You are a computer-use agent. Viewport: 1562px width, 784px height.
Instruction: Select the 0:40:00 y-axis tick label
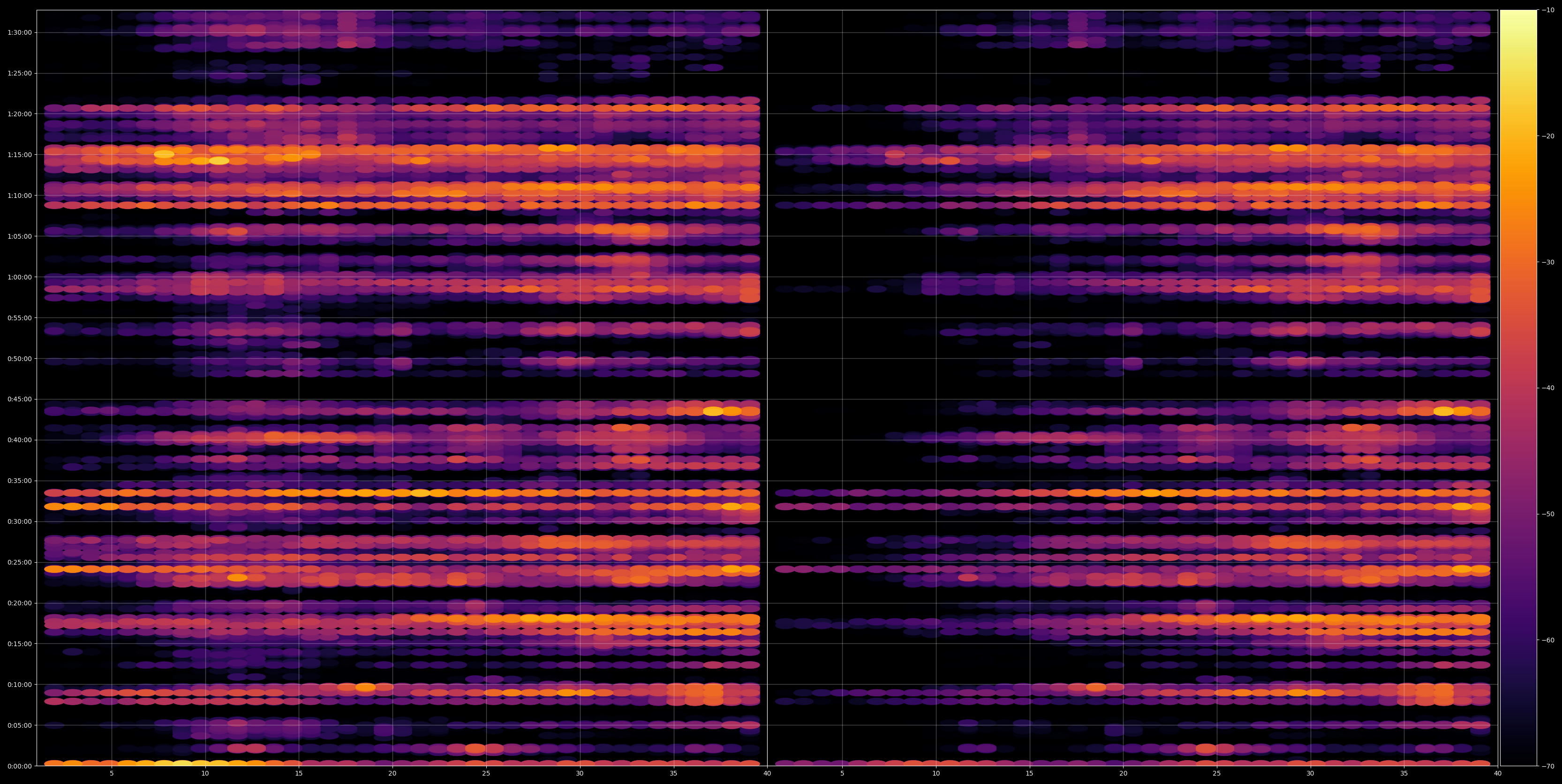(19, 440)
